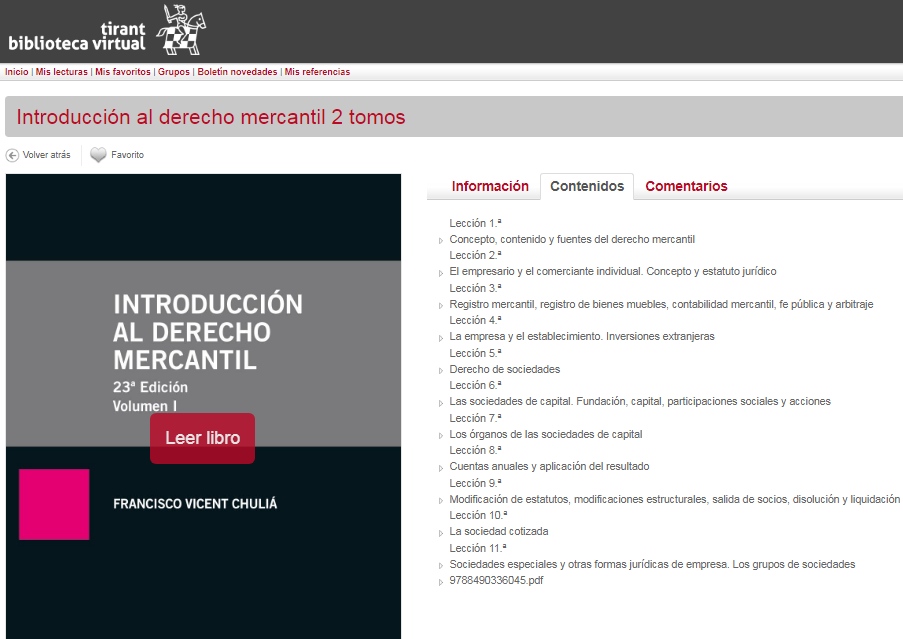The height and width of the screenshot is (639, 903).
Task: Expand La sociedad cotizada arrow
Action: [x=441, y=534]
